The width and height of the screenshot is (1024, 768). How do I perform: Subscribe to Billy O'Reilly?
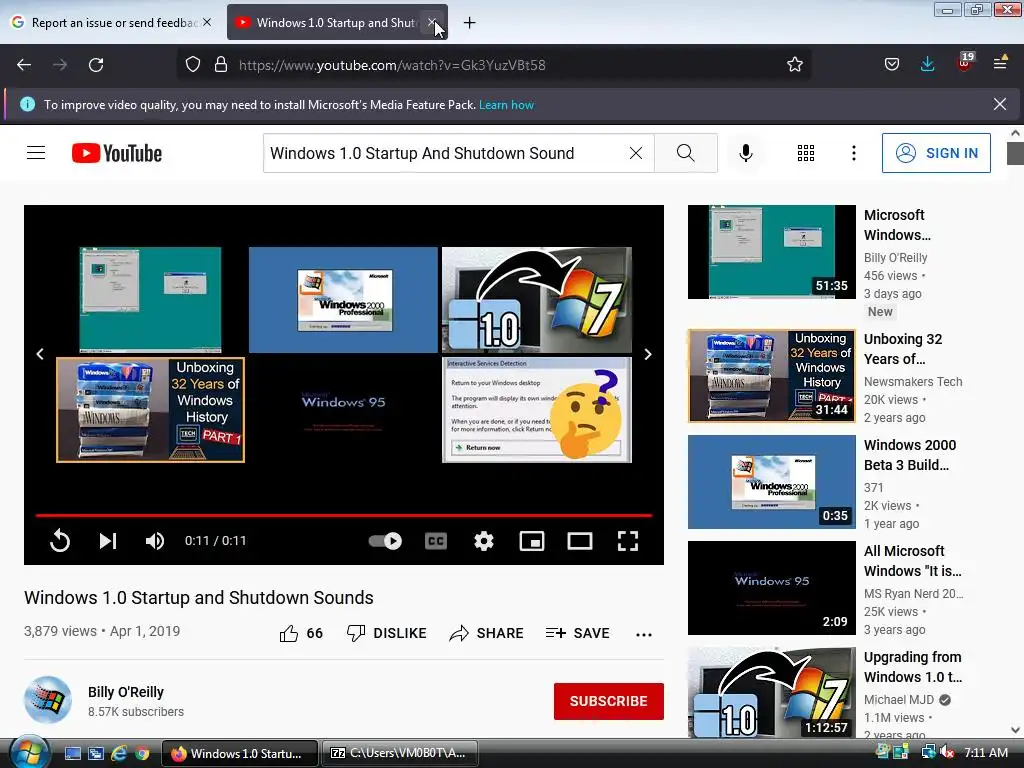(x=609, y=701)
